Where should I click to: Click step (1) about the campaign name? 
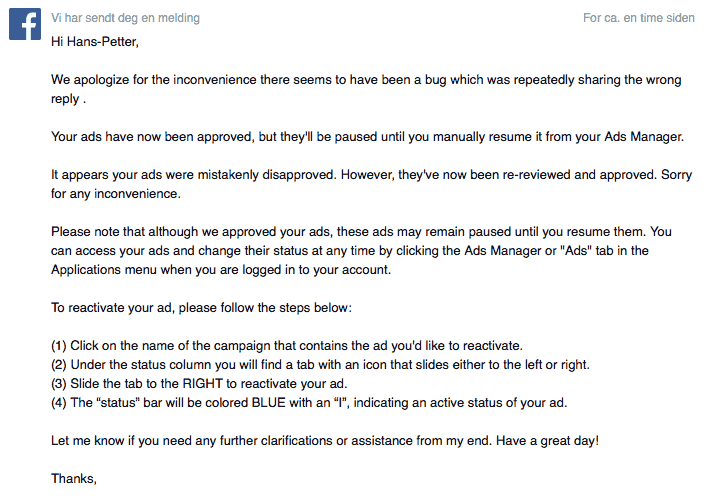286,345
